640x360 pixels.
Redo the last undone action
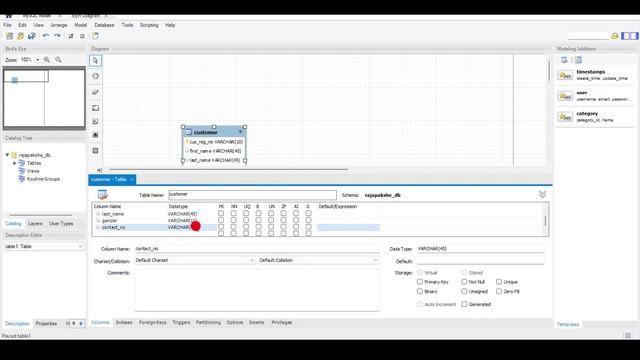tap(58, 36)
